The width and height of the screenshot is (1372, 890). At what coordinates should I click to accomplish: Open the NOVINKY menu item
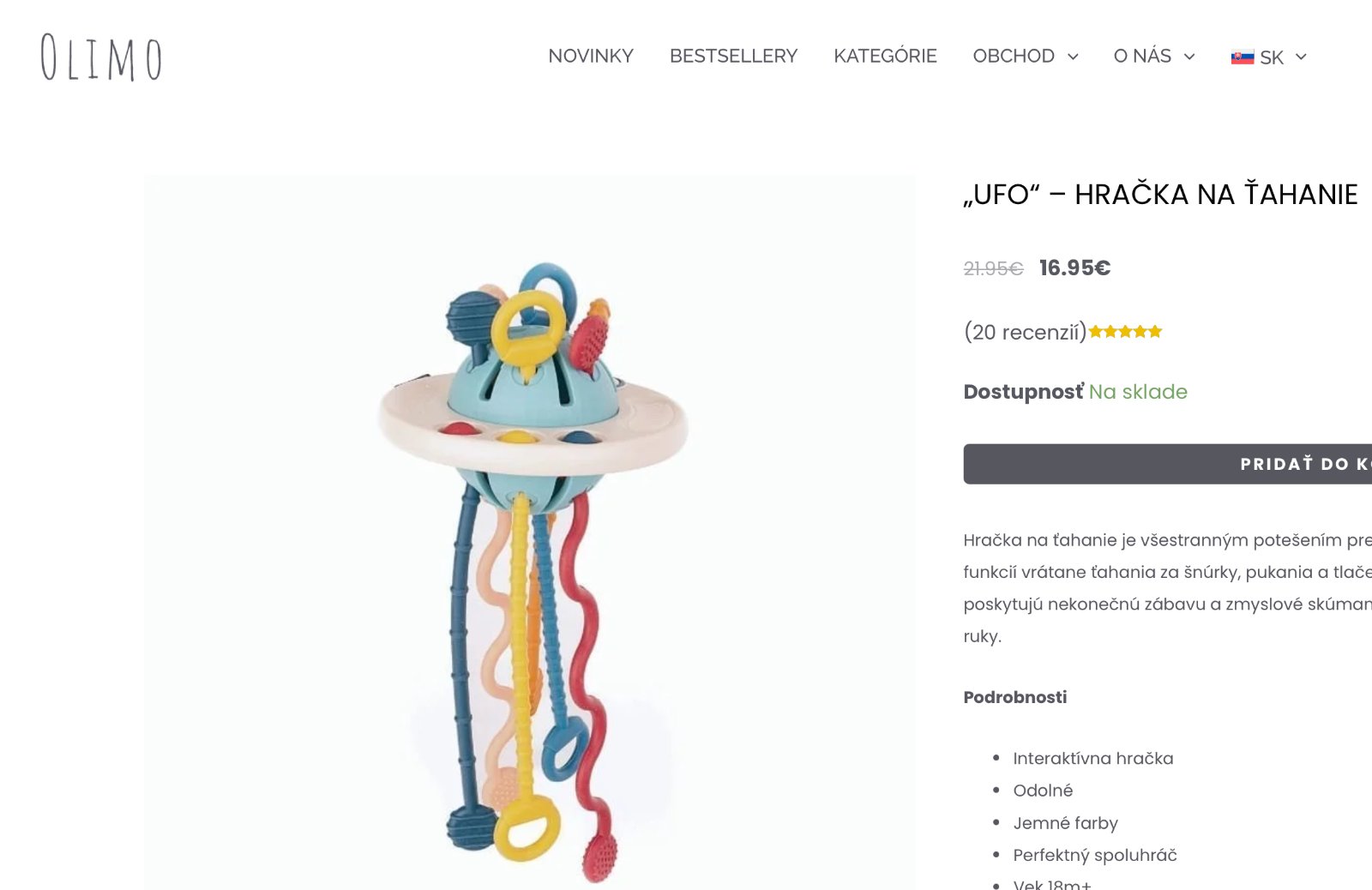click(x=591, y=56)
